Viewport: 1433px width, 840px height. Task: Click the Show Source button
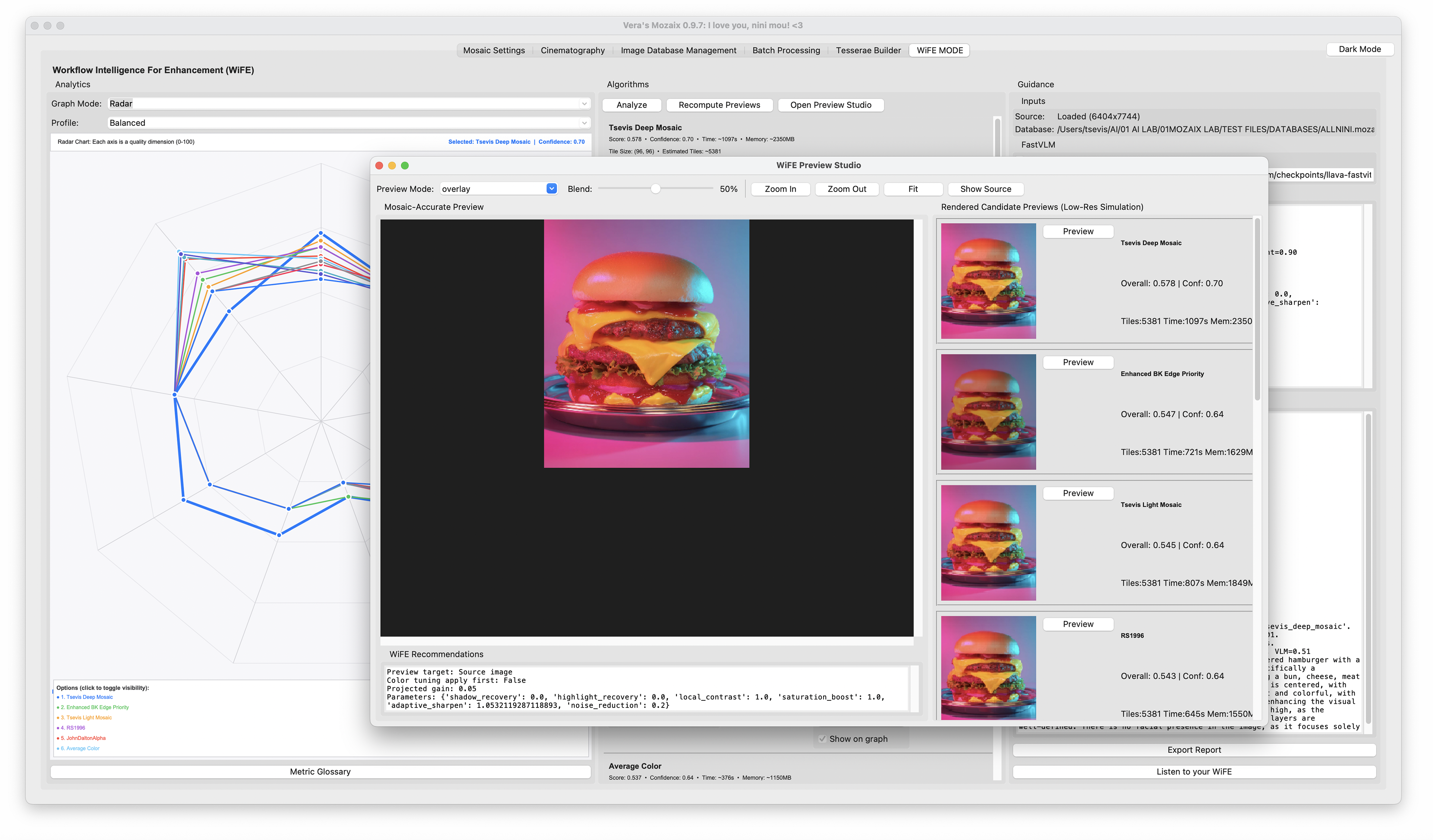pos(986,189)
